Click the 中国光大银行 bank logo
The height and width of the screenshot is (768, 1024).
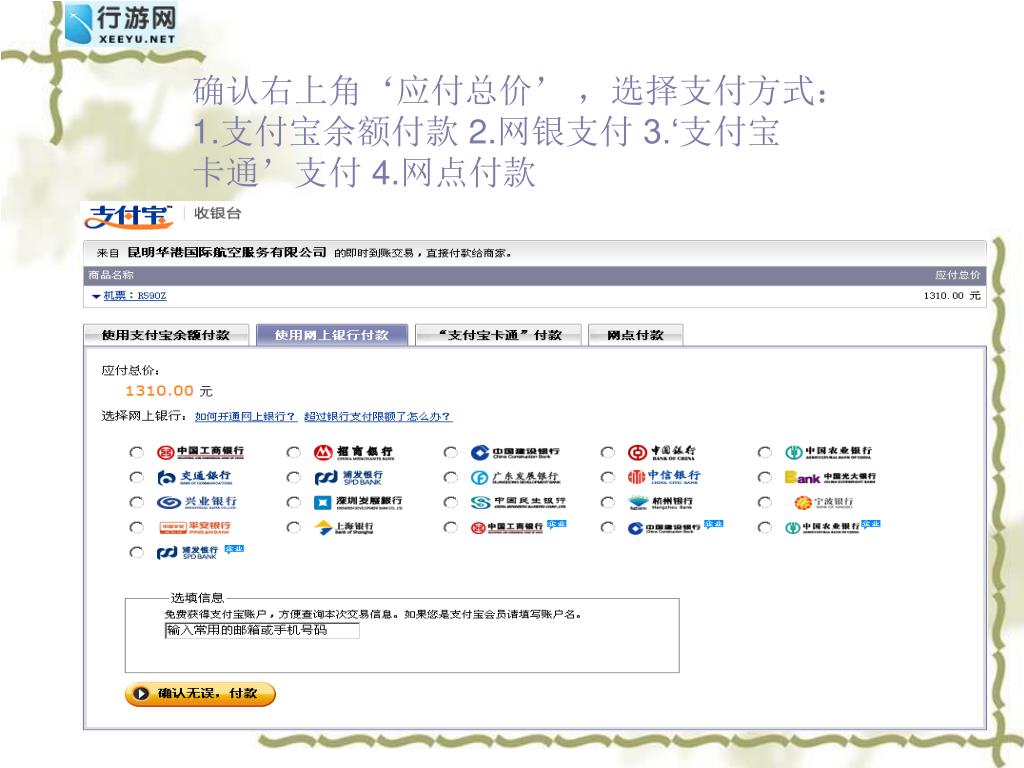tap(830, 477)
